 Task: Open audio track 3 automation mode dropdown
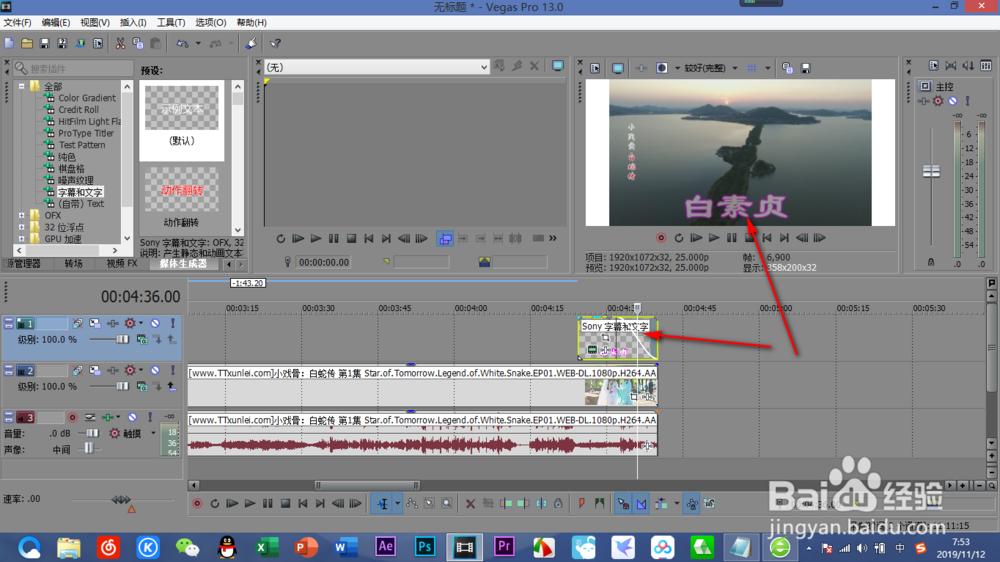click(x=153, y=434)
